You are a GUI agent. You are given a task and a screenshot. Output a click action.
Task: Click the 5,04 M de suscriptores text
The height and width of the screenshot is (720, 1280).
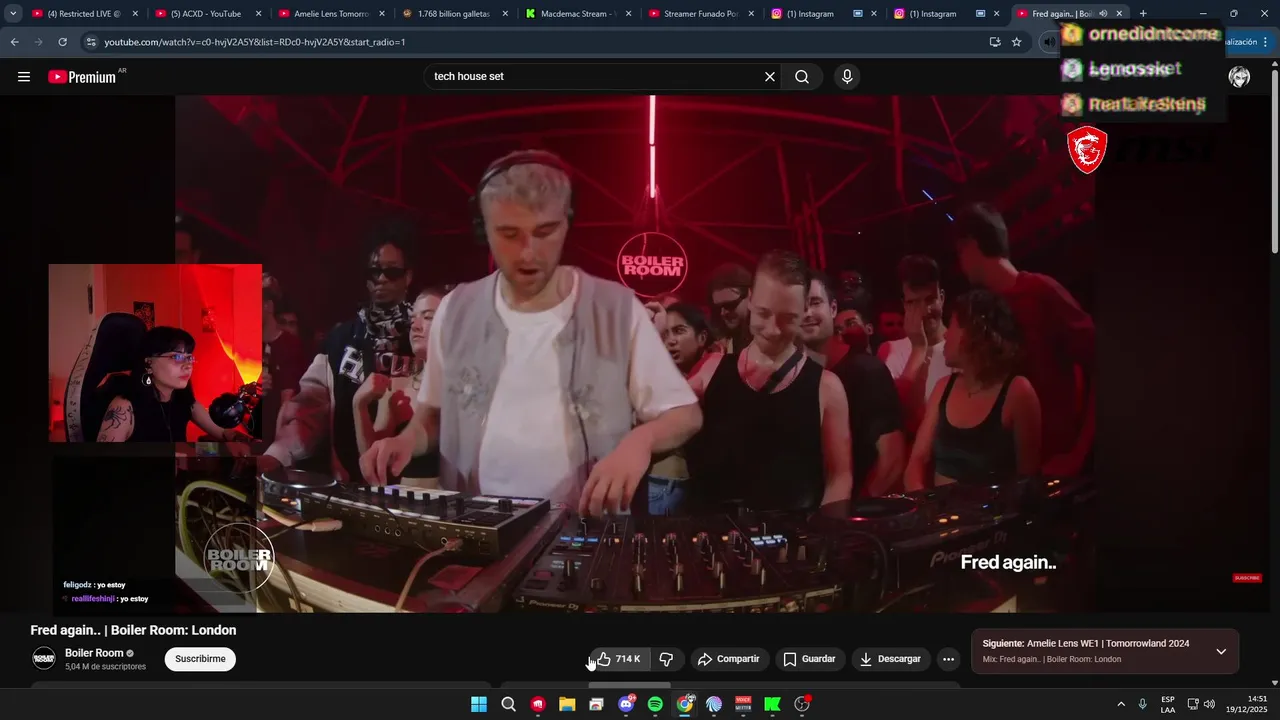105,667
